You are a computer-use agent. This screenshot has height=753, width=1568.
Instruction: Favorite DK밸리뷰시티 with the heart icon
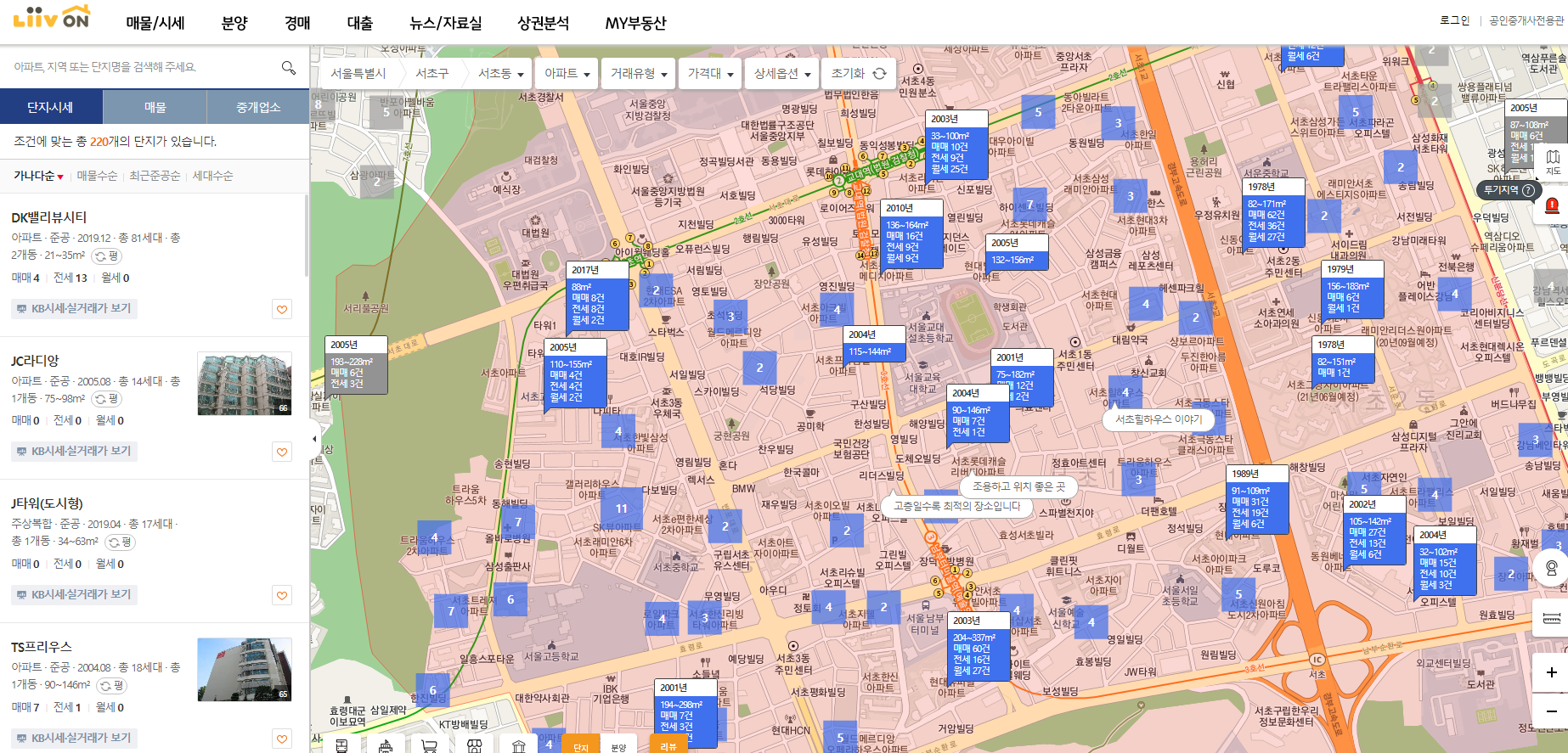282,309
